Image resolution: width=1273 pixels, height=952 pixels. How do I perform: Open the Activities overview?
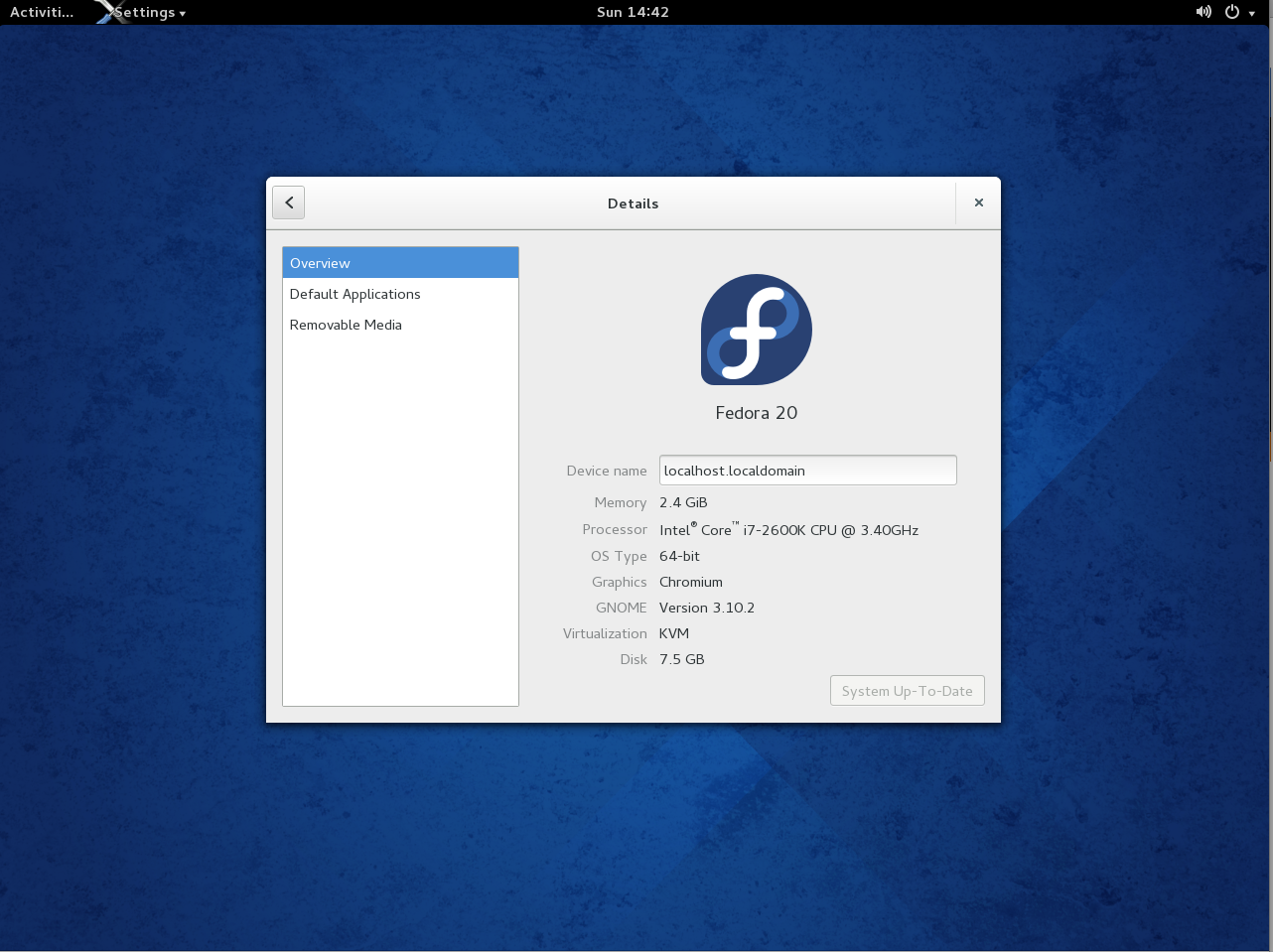point(42,12)
